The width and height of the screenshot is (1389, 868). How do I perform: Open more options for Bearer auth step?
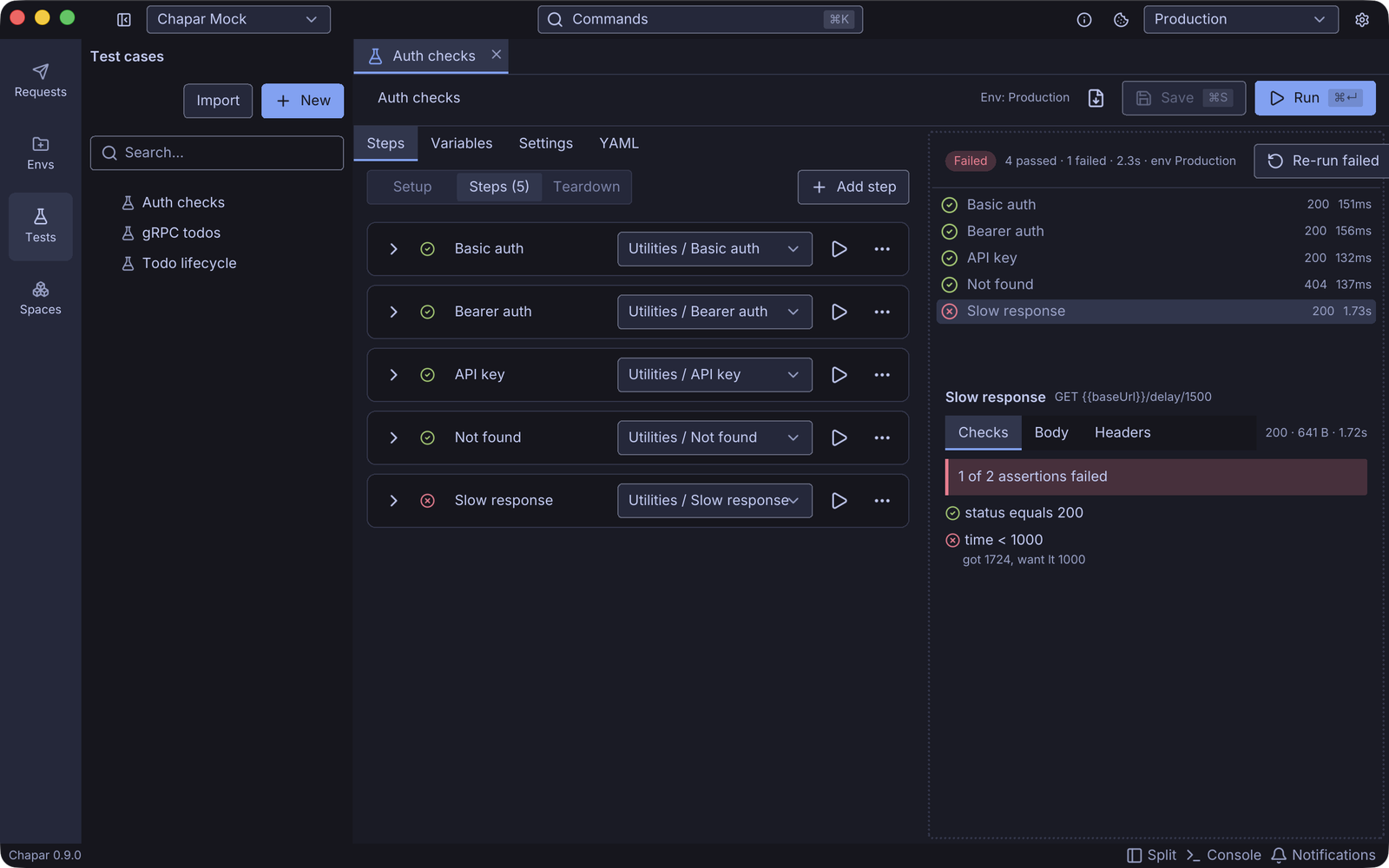pos(882,312)
